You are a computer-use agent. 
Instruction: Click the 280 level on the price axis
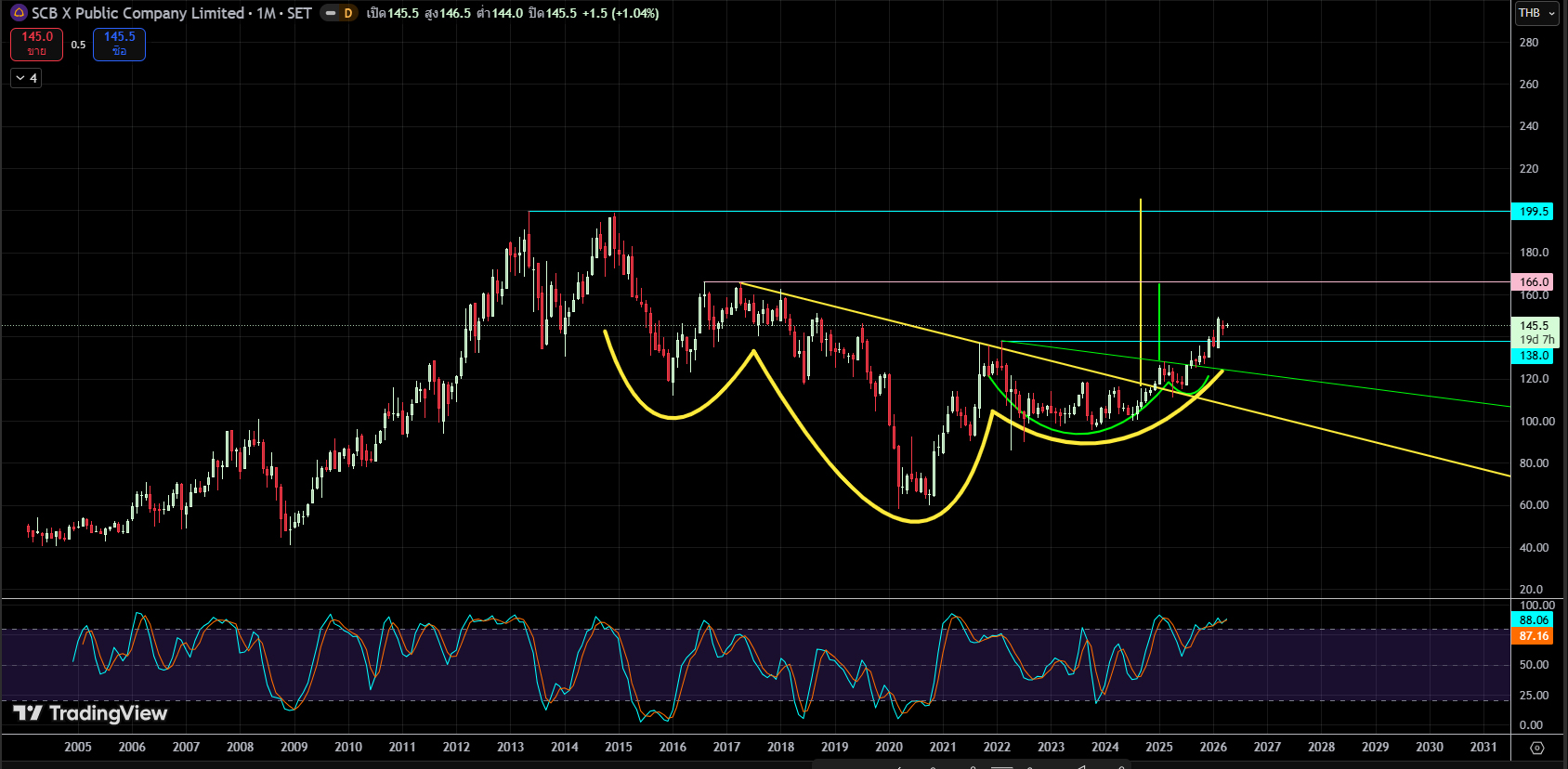(1529, 43)
